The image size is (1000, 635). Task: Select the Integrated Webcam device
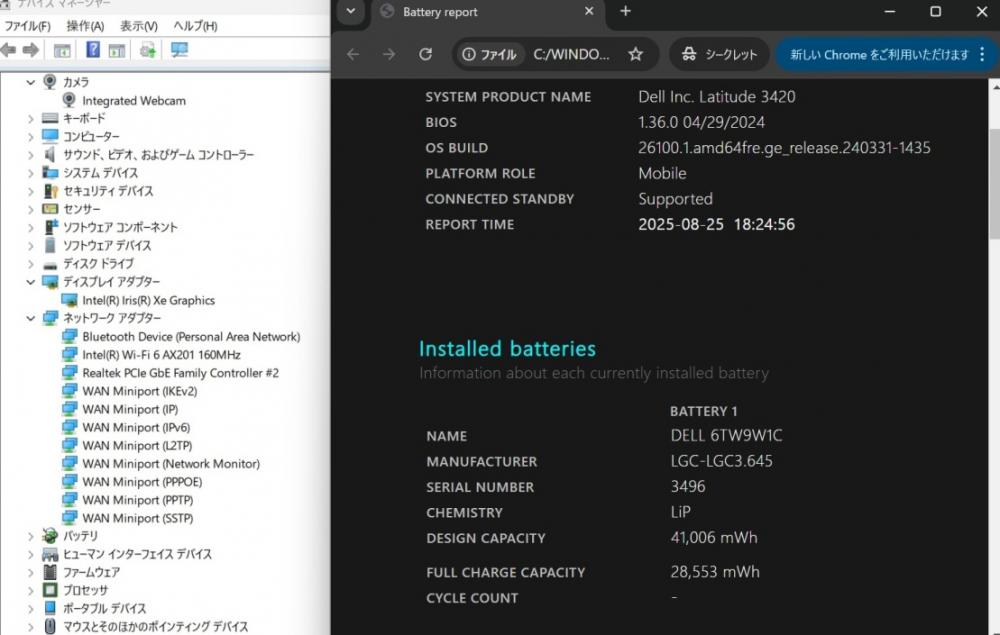click(134, 101)
